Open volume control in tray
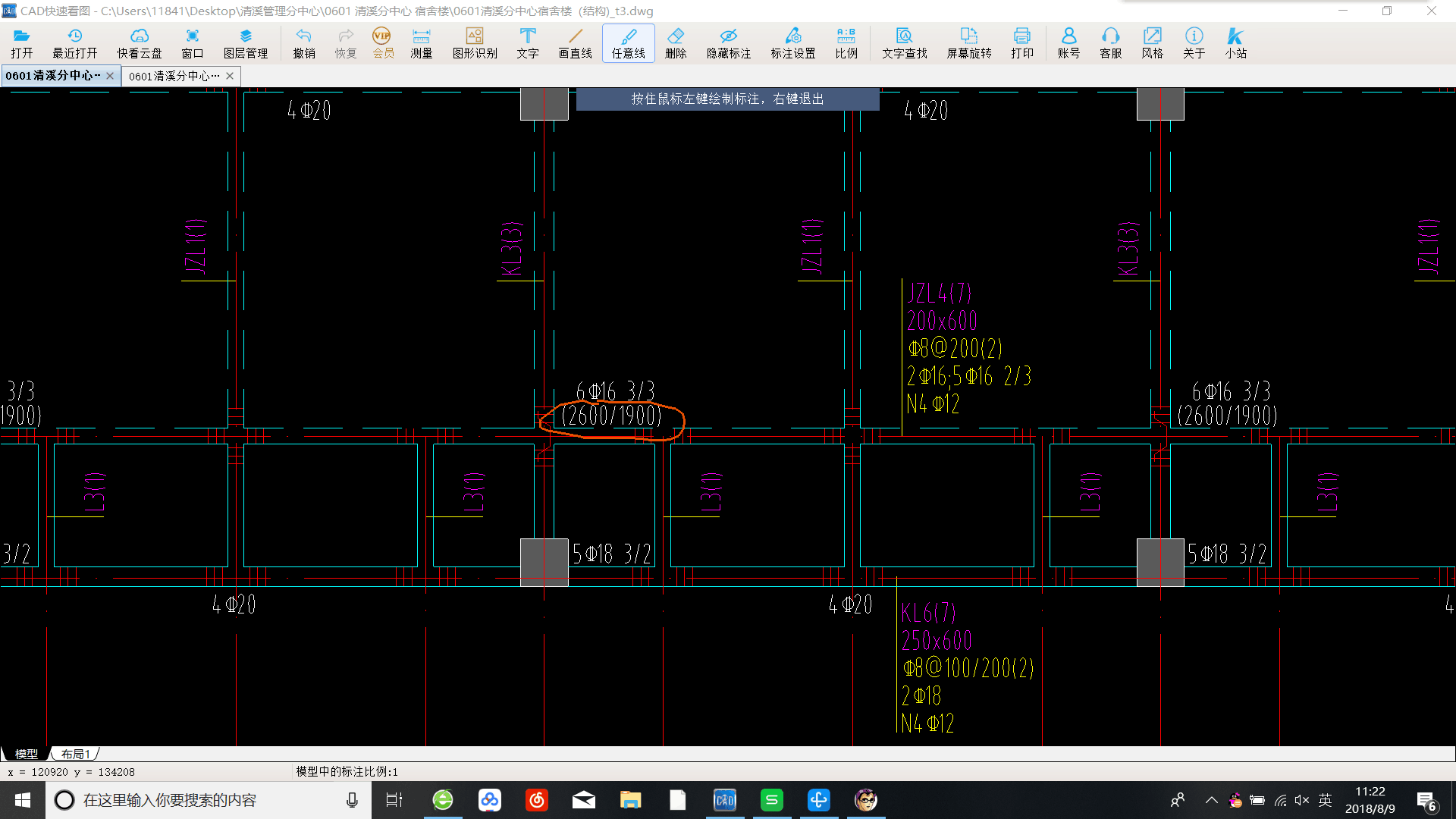This screenshot has height=819, width=1456. pyautogui.click(x=1302, y=800)
